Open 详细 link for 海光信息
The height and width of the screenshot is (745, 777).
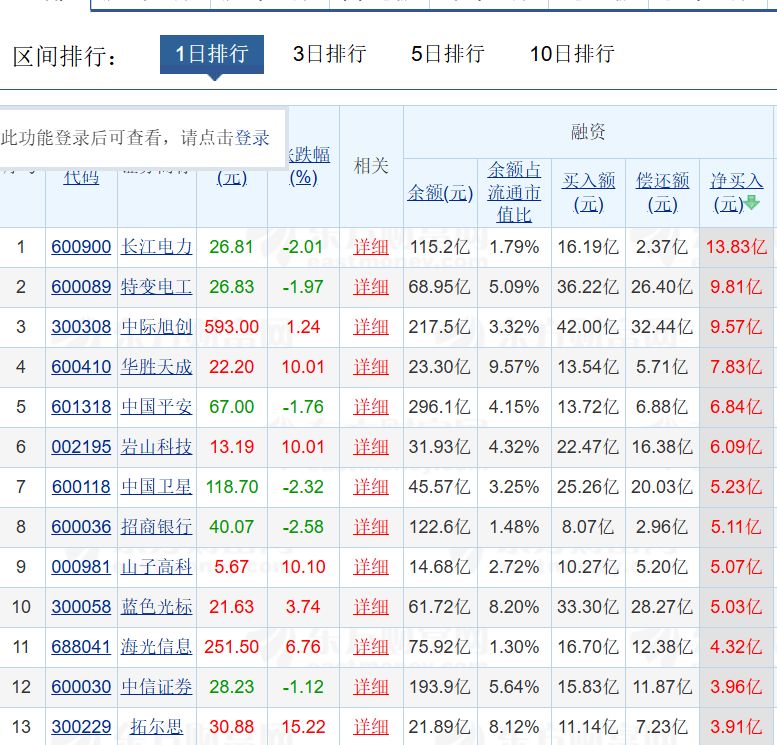coord(371,647)
